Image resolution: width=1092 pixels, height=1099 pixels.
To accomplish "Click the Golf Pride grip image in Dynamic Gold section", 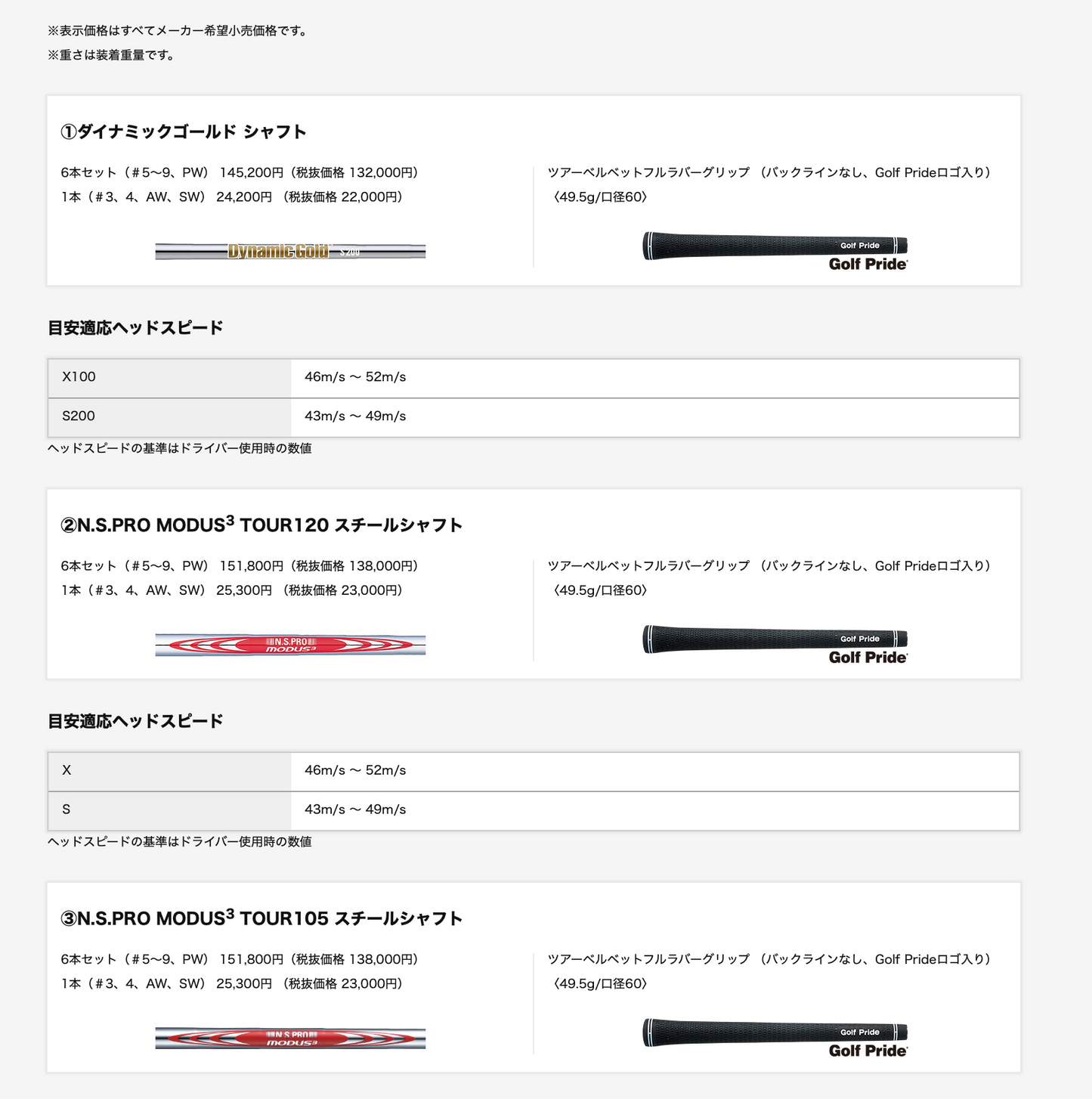I will 775,251.
